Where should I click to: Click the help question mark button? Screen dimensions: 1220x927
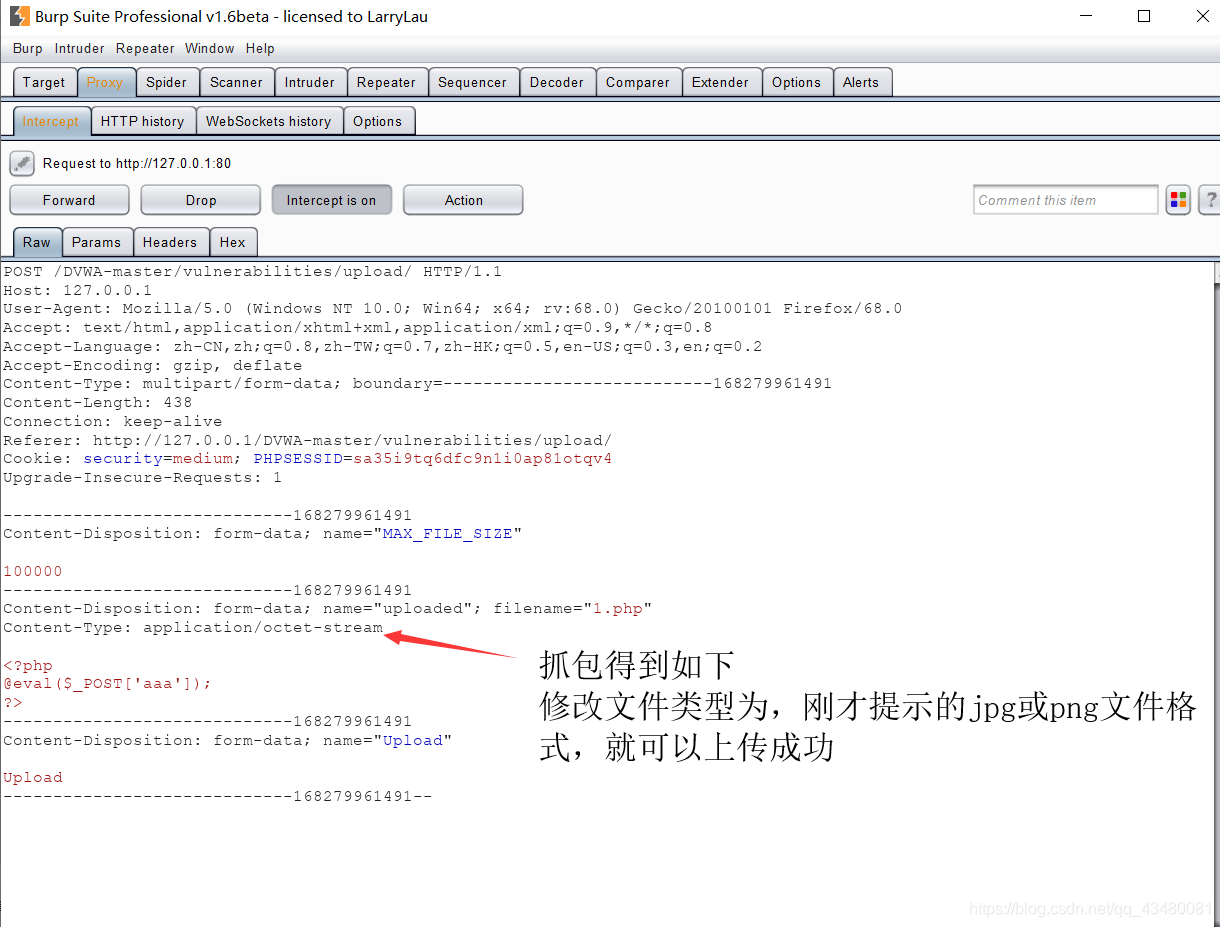click(x=1210, y=200)
